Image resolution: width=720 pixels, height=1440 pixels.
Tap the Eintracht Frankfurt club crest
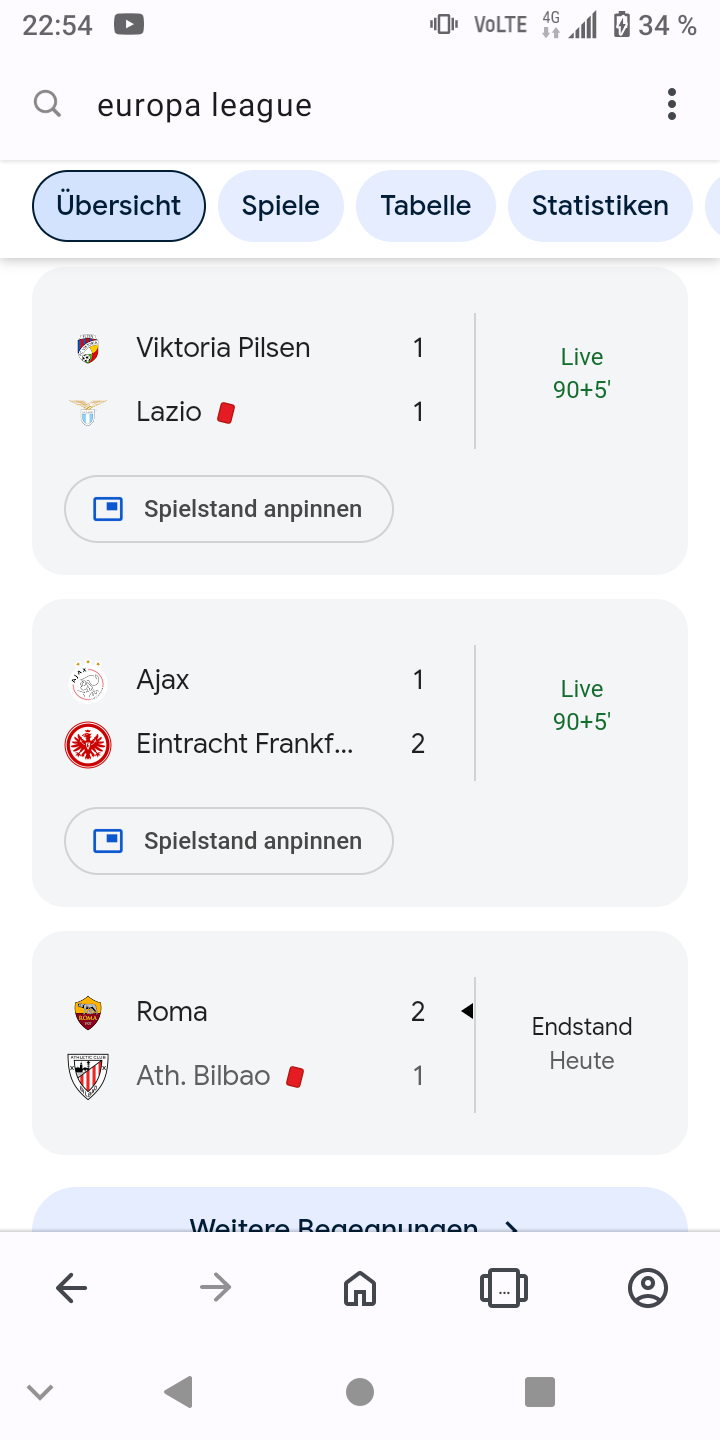pos(88,745)
